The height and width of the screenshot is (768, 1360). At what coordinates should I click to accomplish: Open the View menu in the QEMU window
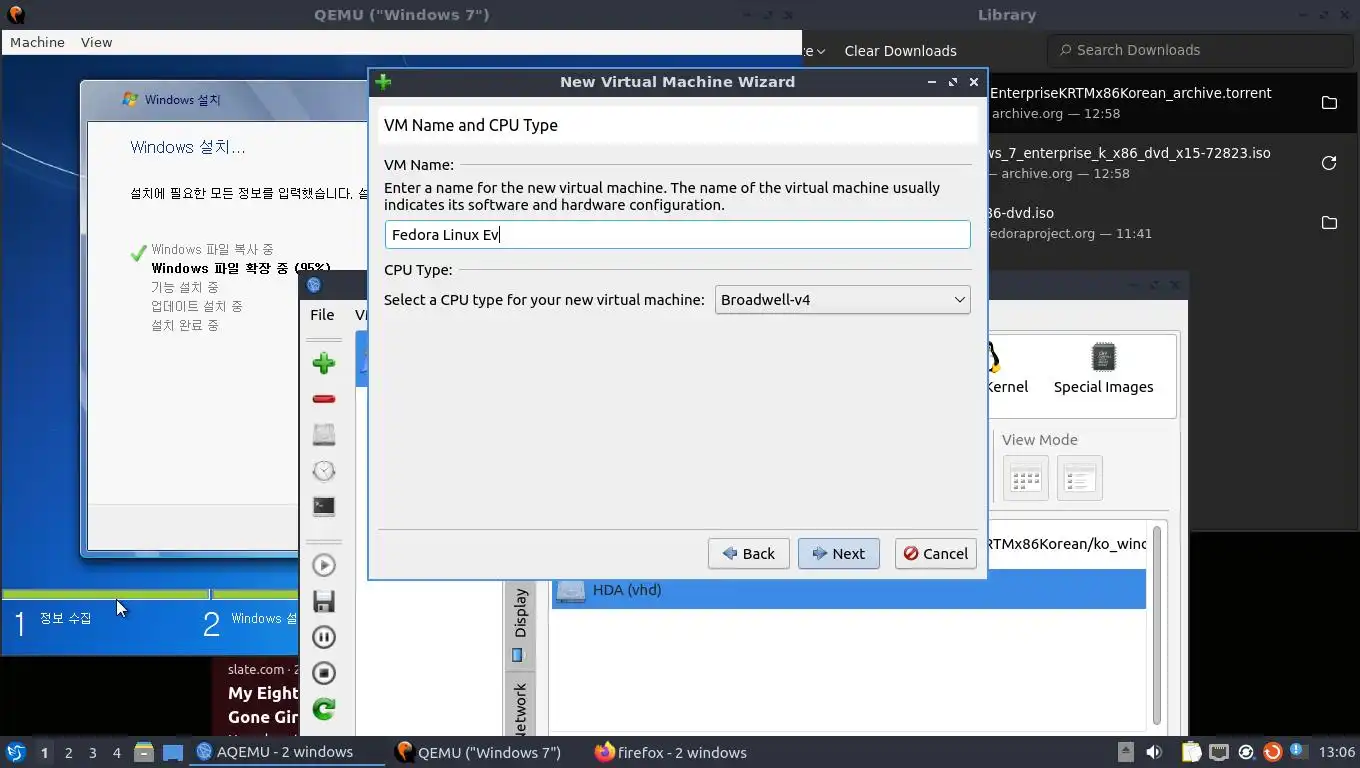point(96,42)
